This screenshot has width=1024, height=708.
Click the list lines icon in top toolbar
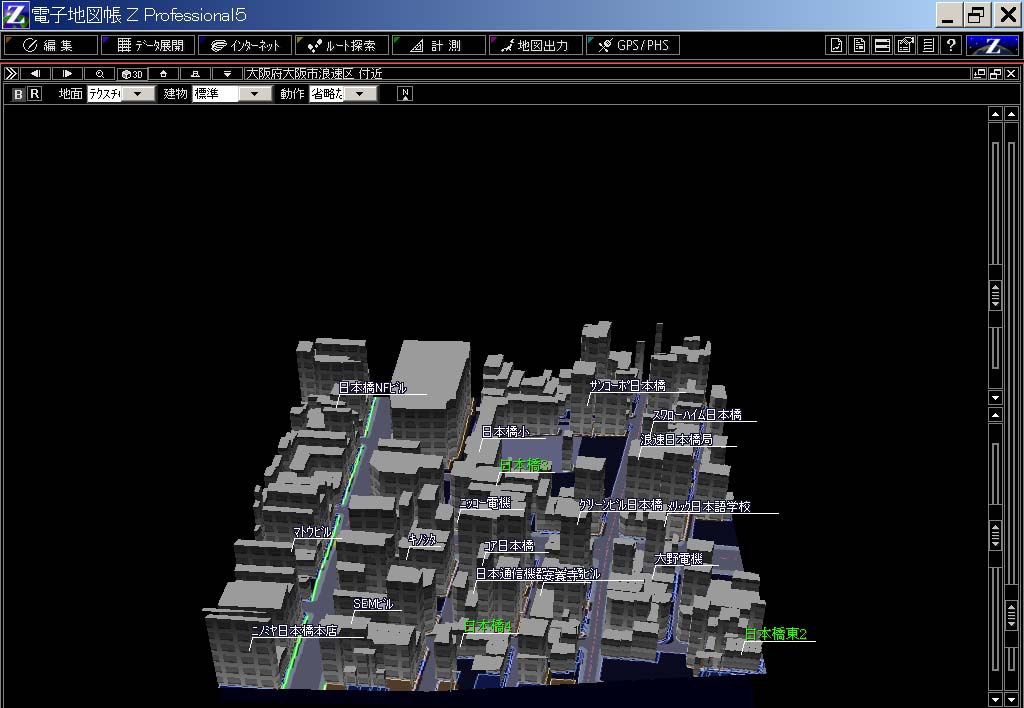point(928,45)
